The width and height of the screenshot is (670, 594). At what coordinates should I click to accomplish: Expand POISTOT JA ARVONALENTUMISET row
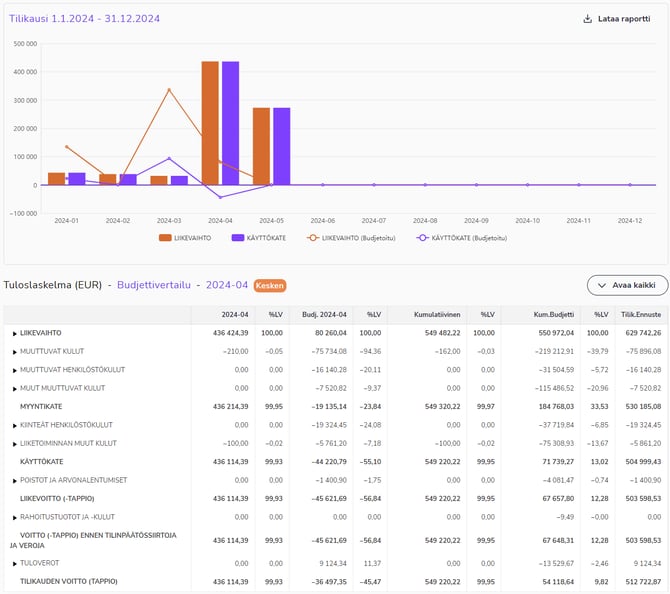14,480
